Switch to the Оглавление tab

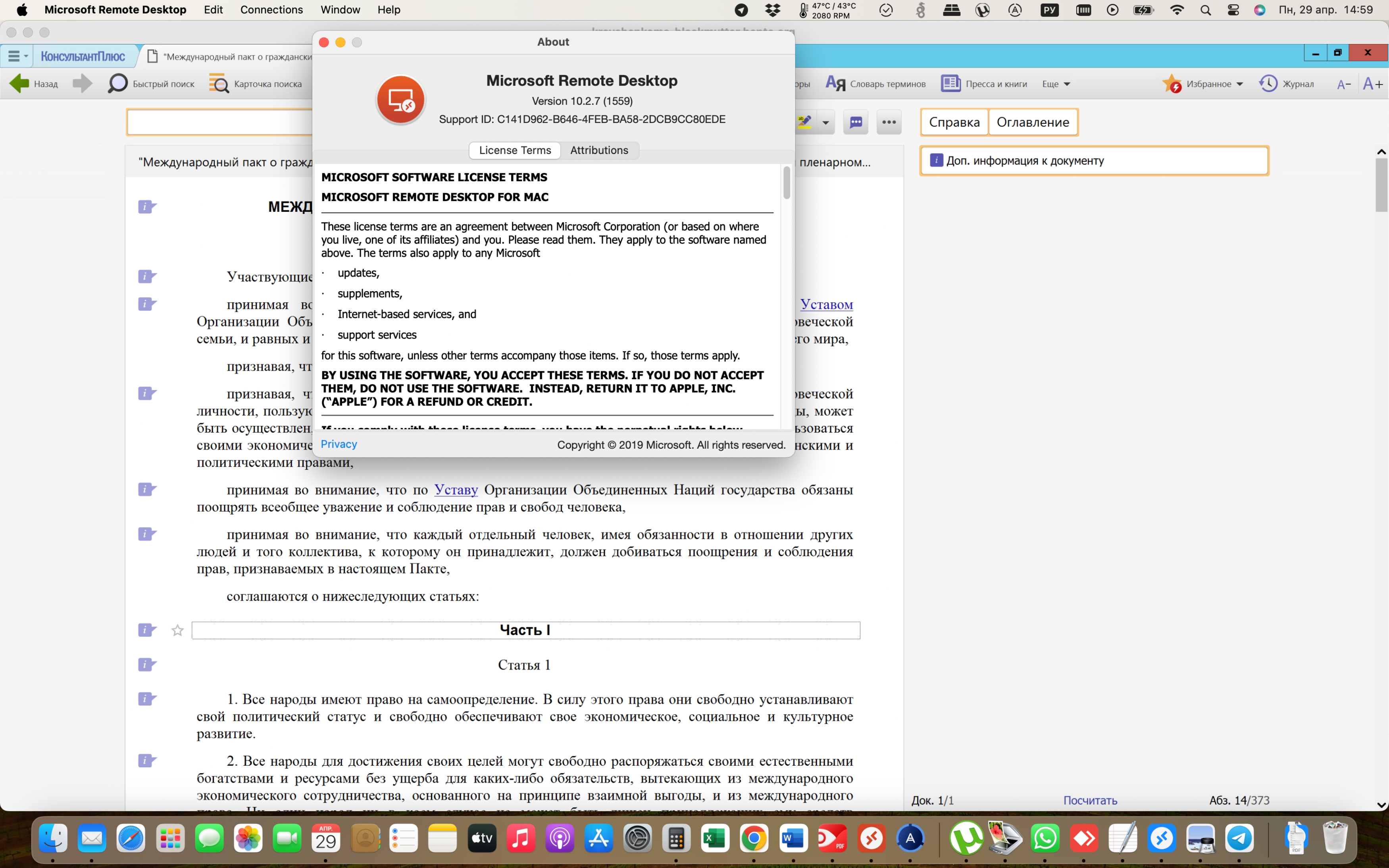(x=1032, y=122)
